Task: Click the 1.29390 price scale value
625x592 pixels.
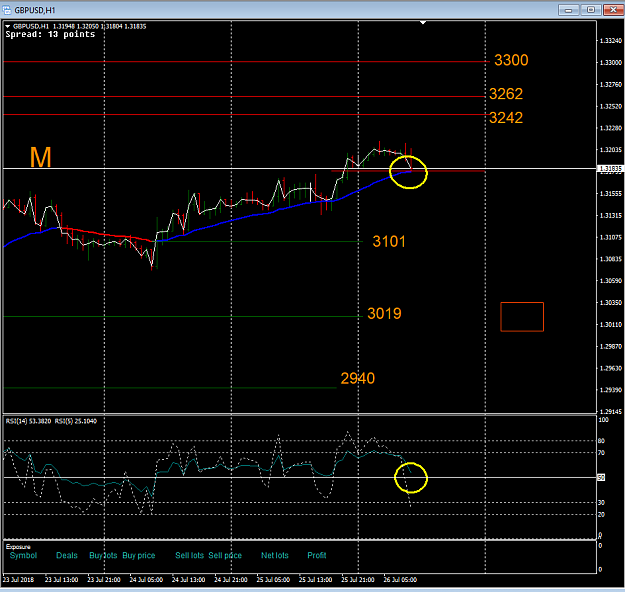Action: pos(611,389)
